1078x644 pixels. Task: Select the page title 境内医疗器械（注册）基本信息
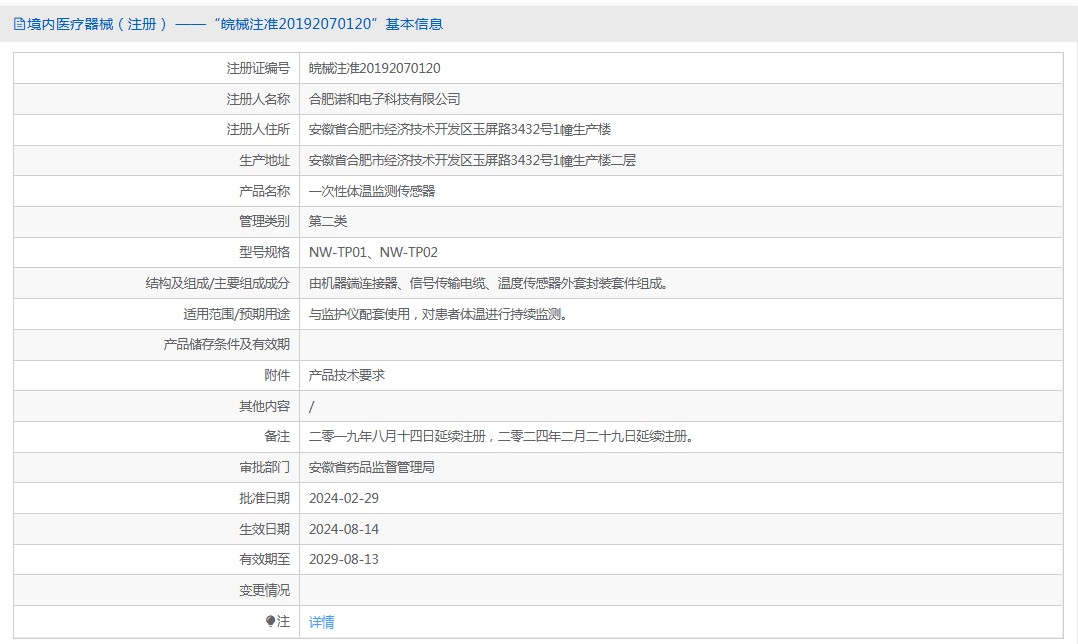click(234, 24)
